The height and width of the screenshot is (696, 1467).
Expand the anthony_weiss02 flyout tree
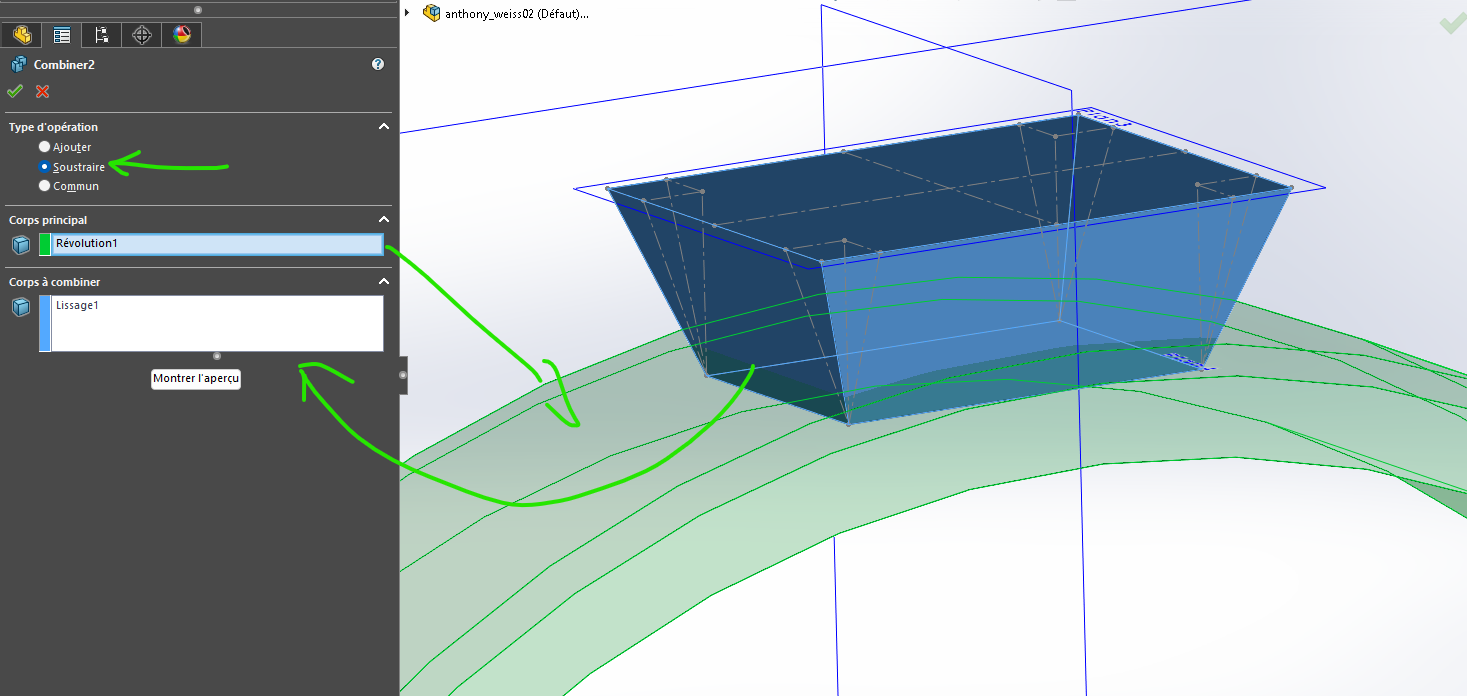pos(407,13)
